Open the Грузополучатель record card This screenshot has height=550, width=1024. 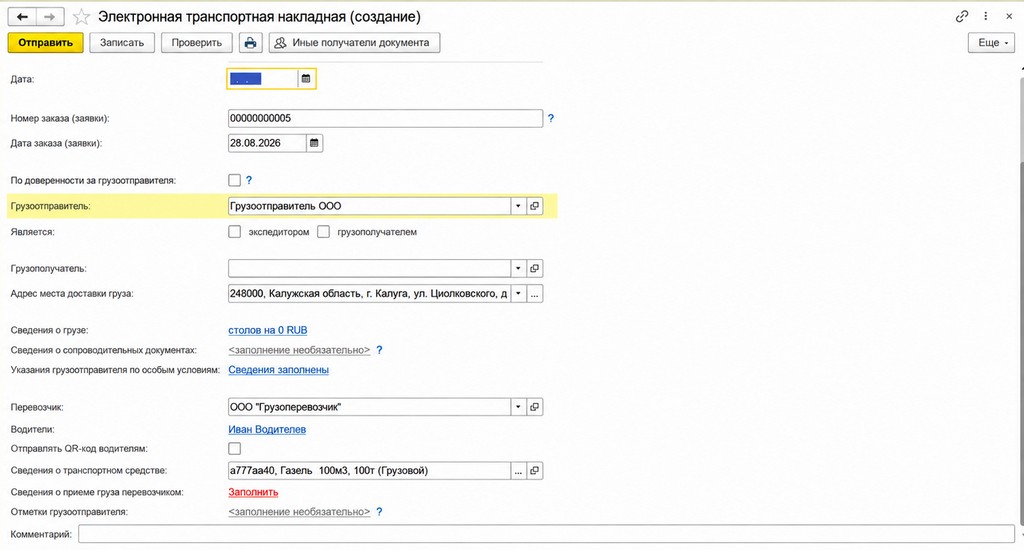click(534, 268)
